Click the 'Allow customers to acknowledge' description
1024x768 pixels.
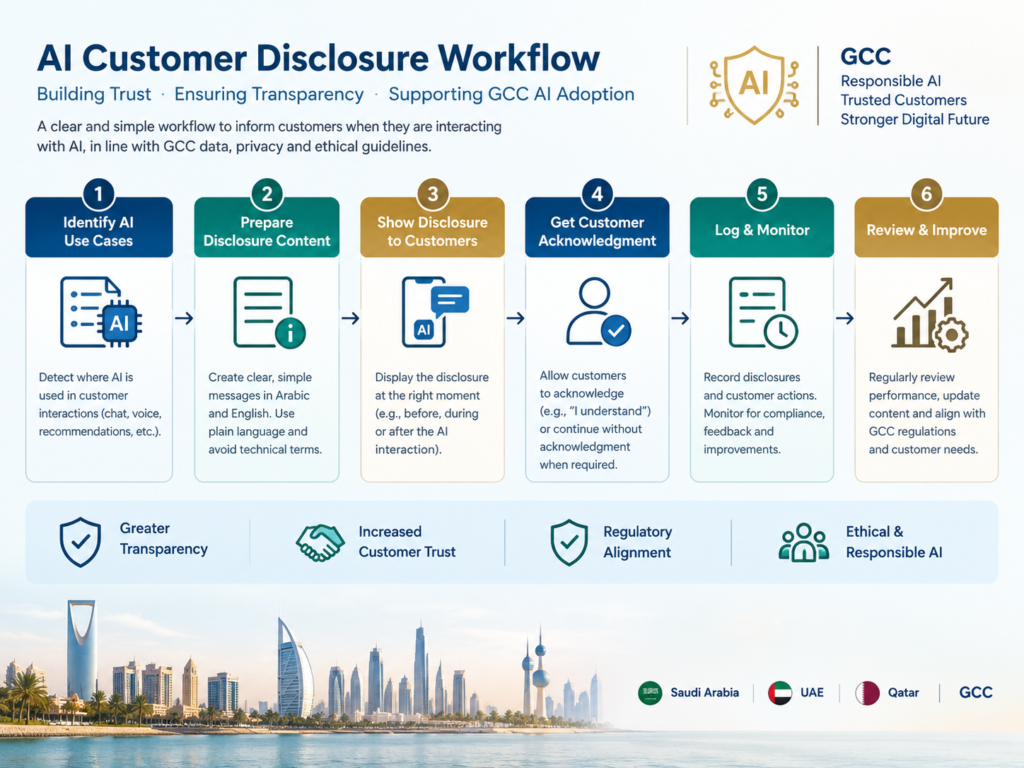[x=595, y=420]
